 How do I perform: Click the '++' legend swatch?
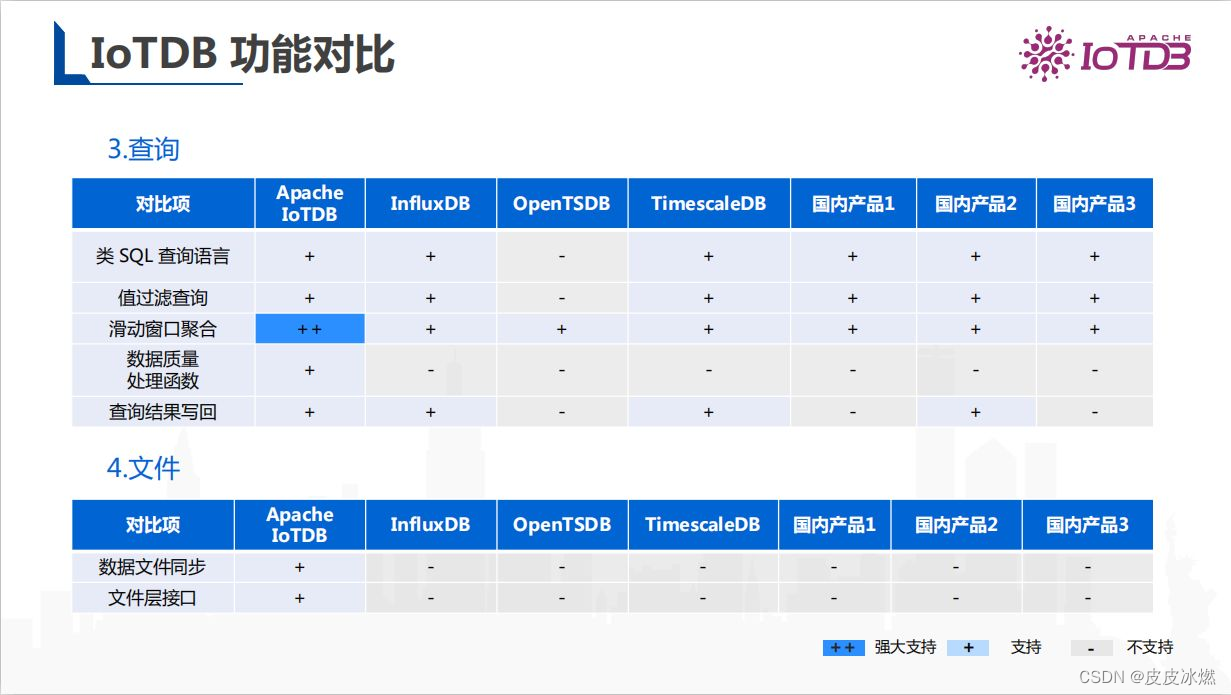point(843,648)
